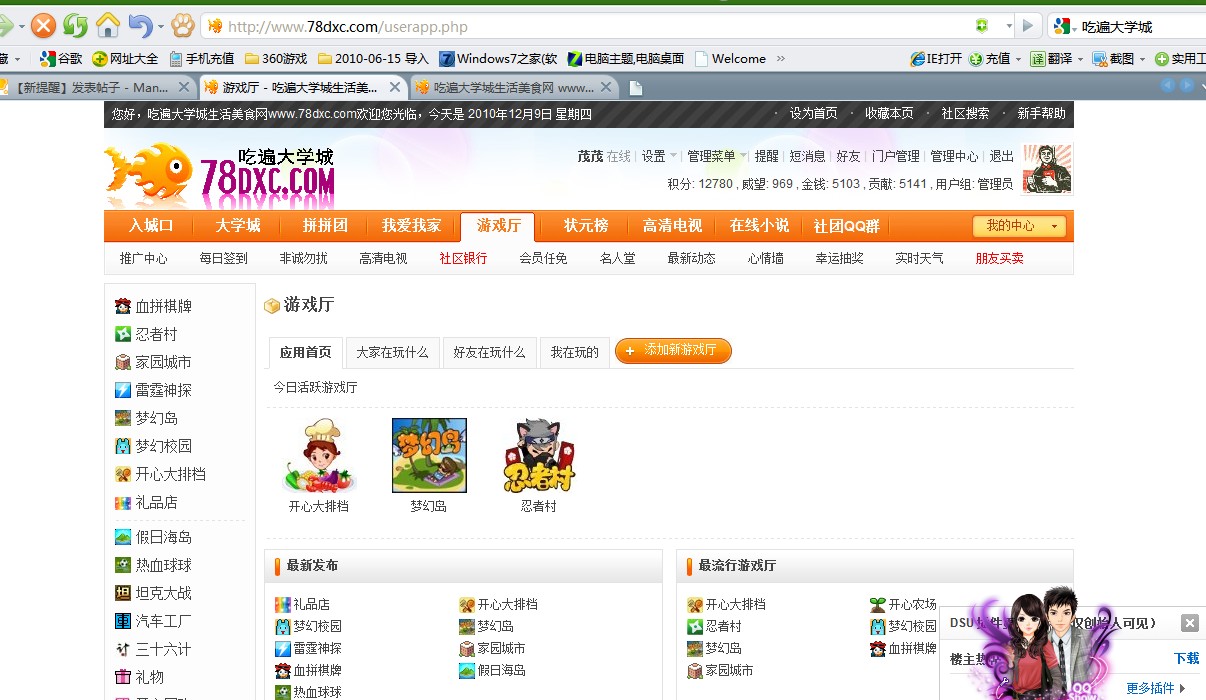Image resolution: width=1206 pixels, height=700 pixels.
Task: Expand the 翻译 toolbar dropdown
Action: (1080, 59)
